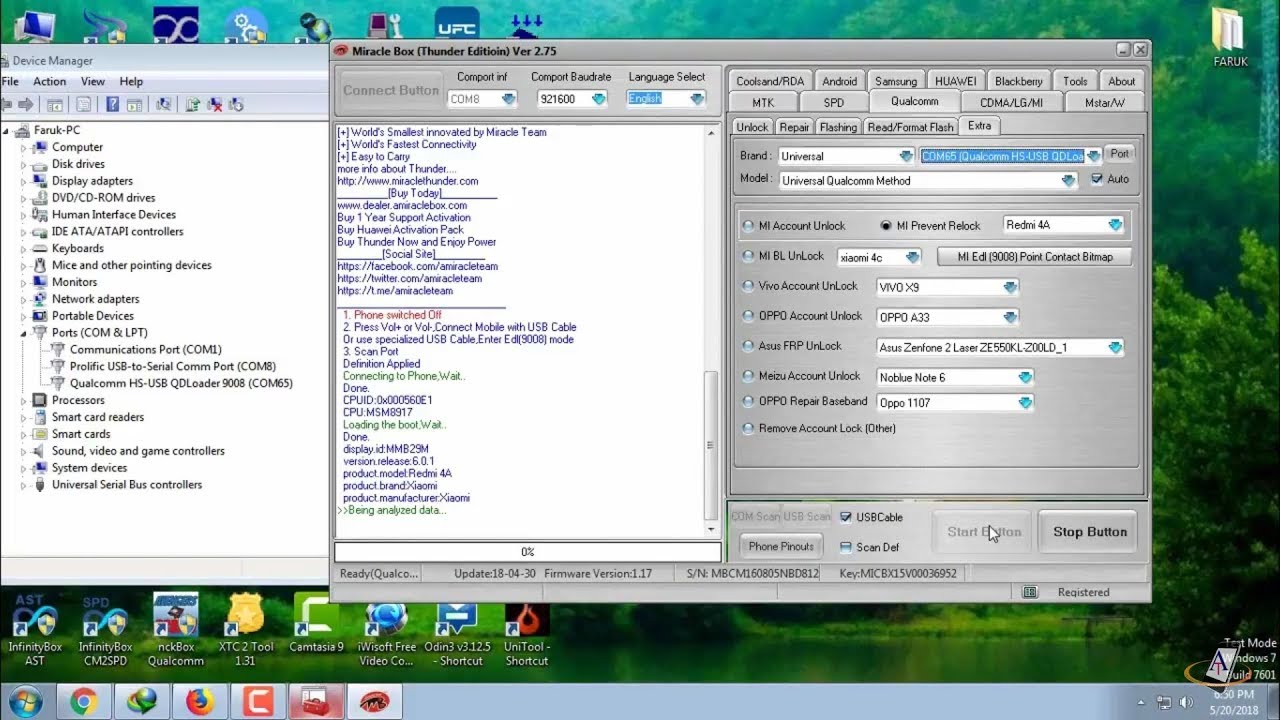Switch to Device Manager taskbar icon
The height and width of the screenshot is (720, 1280).
click(316, 702)
